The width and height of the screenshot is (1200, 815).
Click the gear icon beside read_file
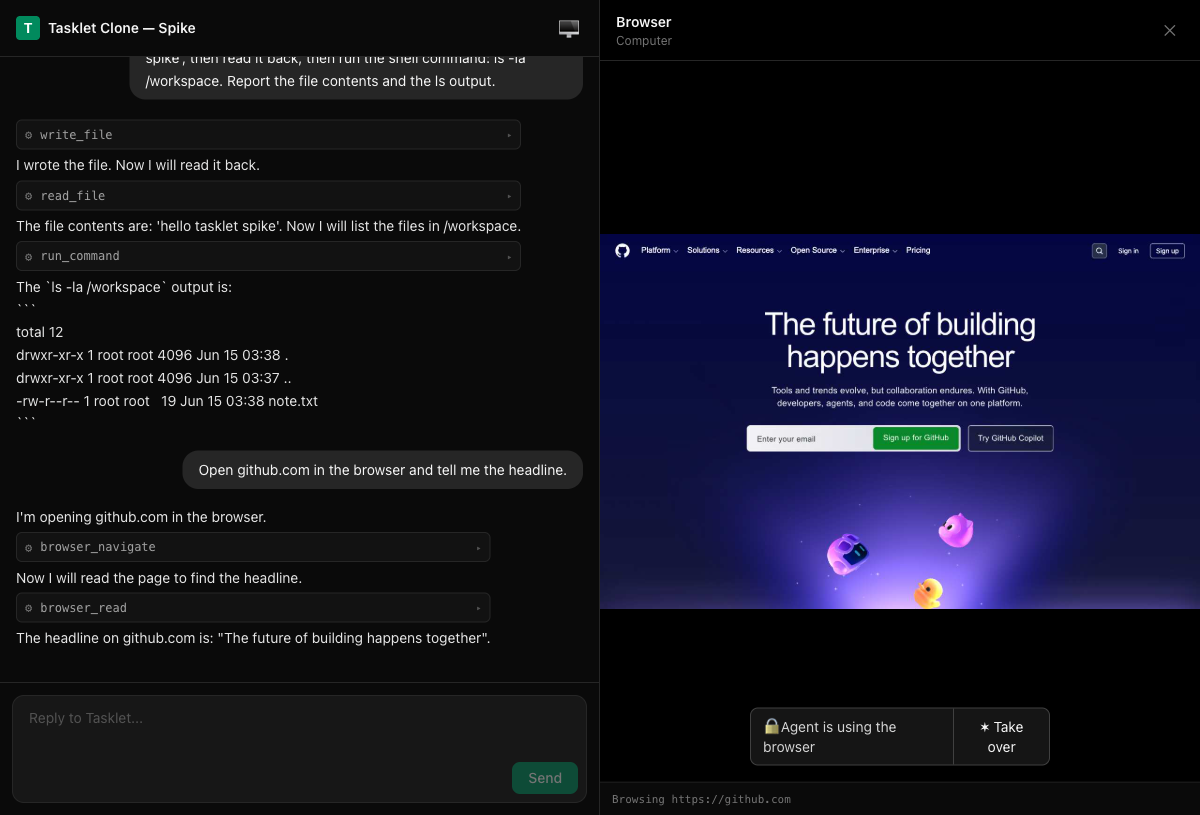coord(29,196)
